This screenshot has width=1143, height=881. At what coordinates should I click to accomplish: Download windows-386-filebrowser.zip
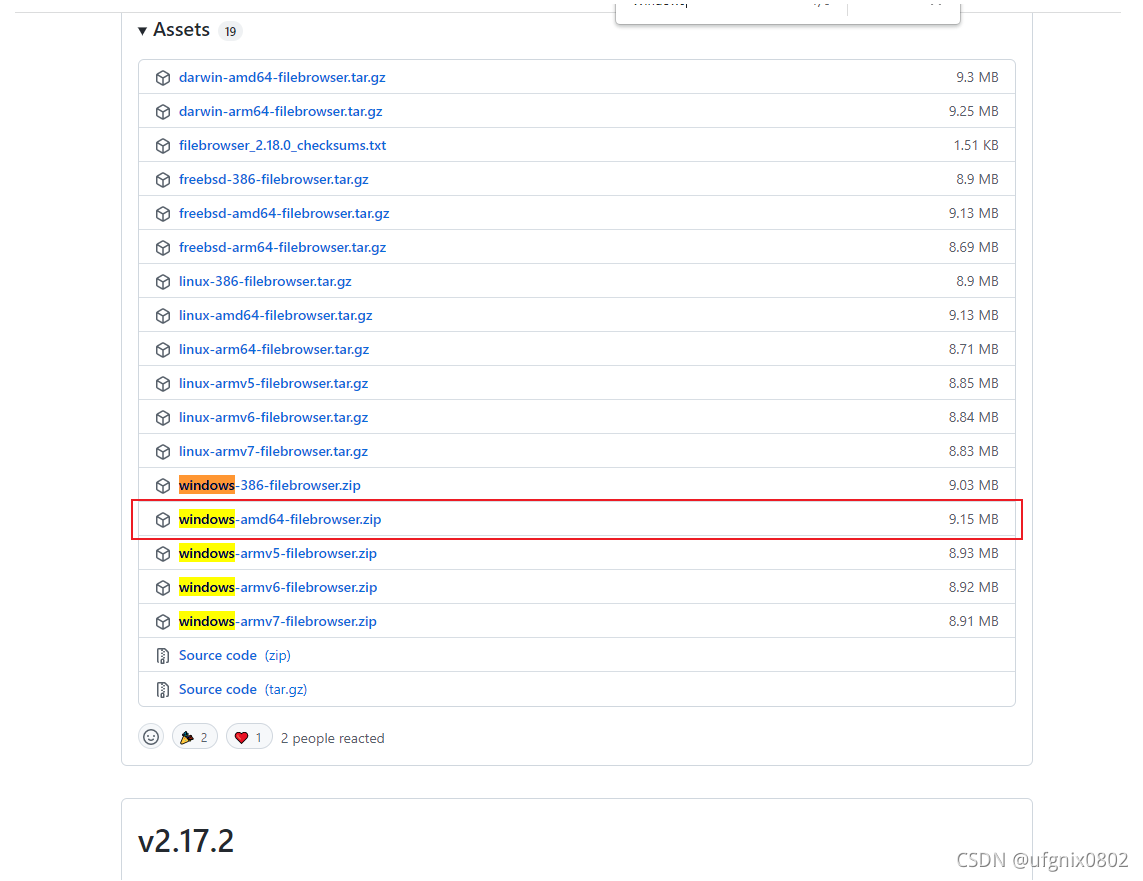click(x=270, y=485)
